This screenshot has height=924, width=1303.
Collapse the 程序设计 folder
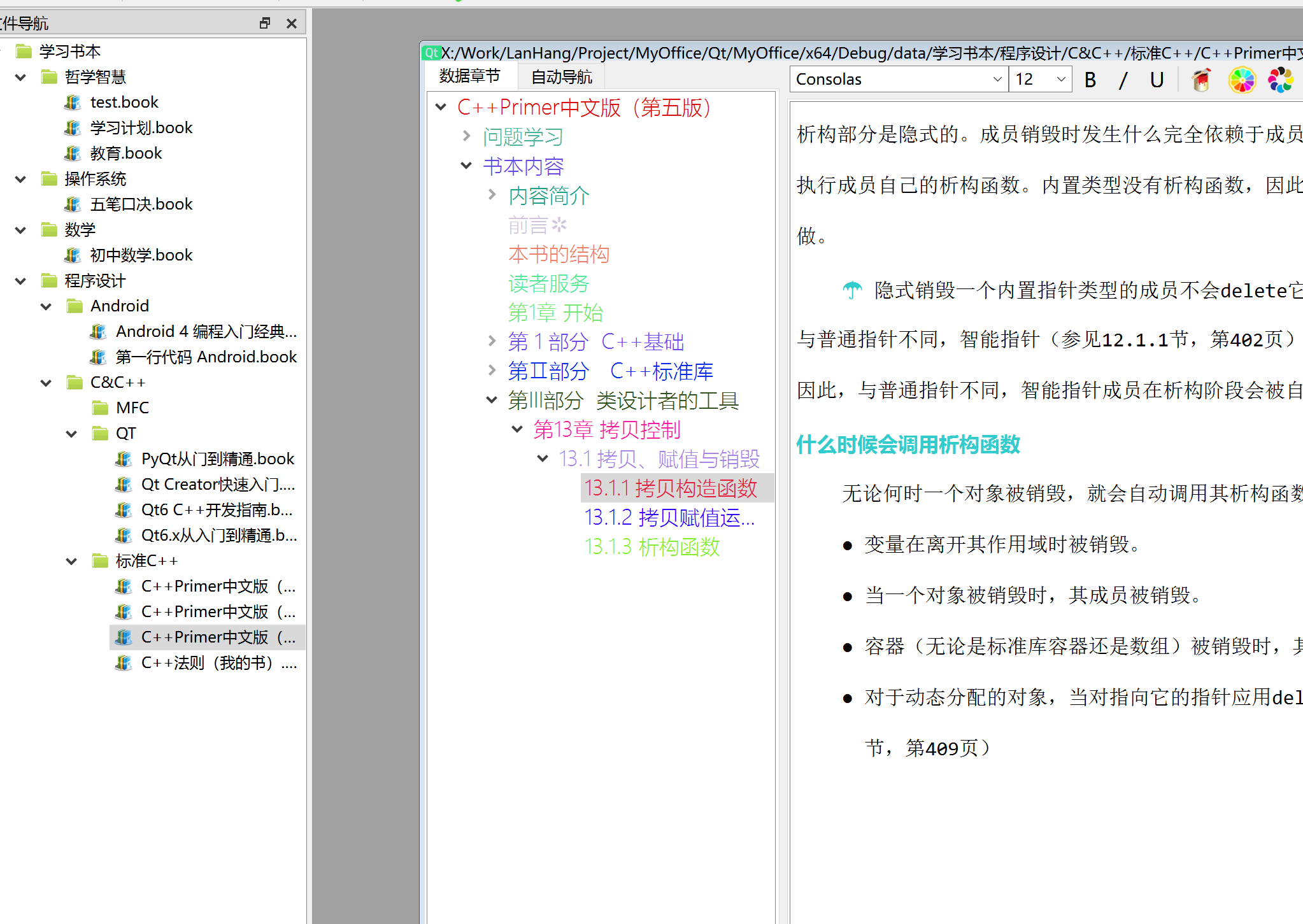20,281
